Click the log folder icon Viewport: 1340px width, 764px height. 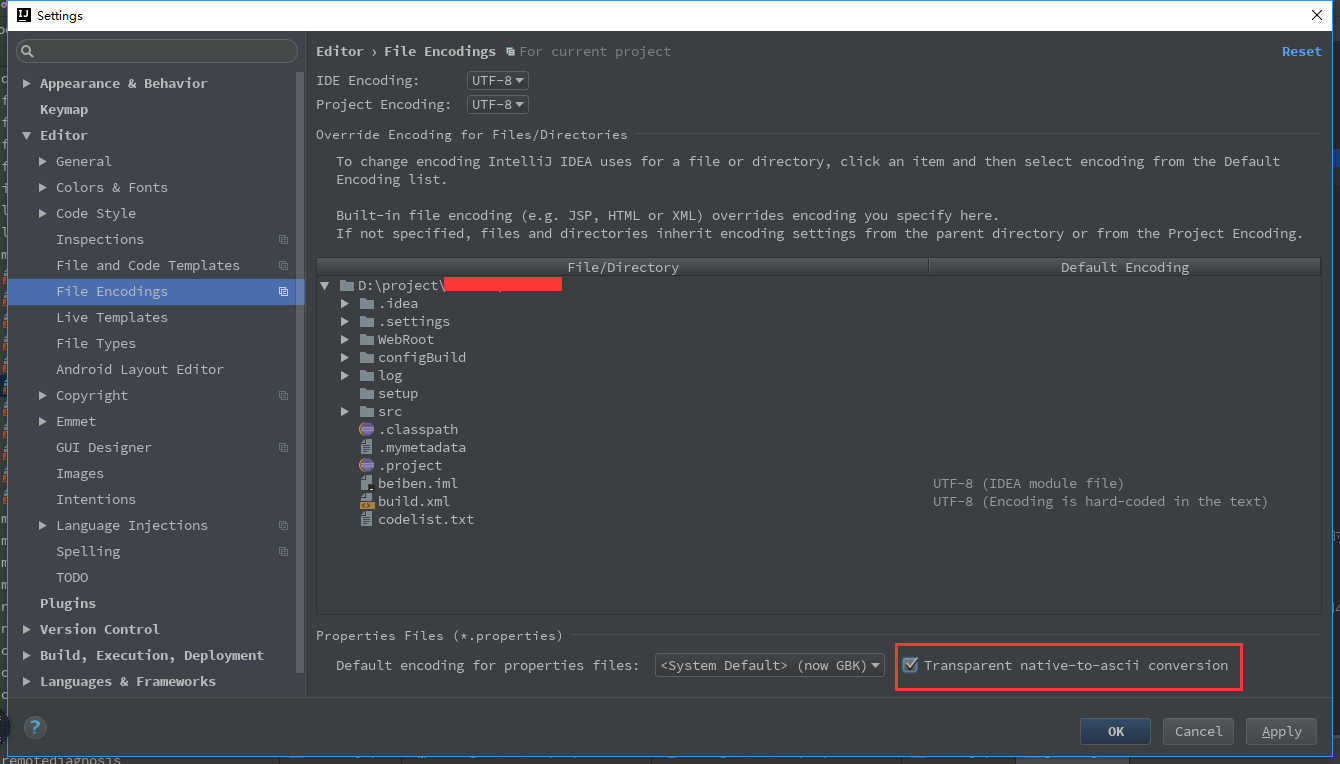tap(367, 375)
